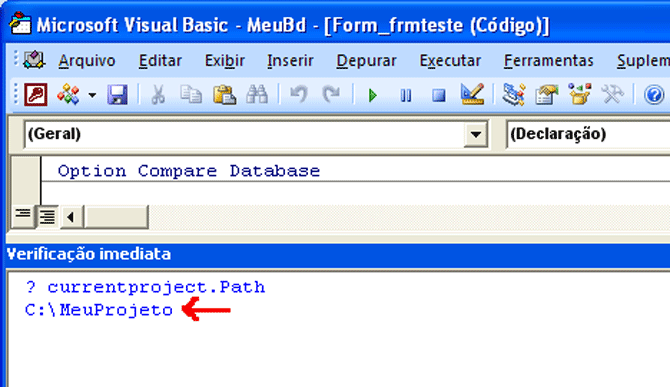Open the Insert Module dropdown arrow
The width and height of the screenshot is (670, 387).
click(92, 94)
